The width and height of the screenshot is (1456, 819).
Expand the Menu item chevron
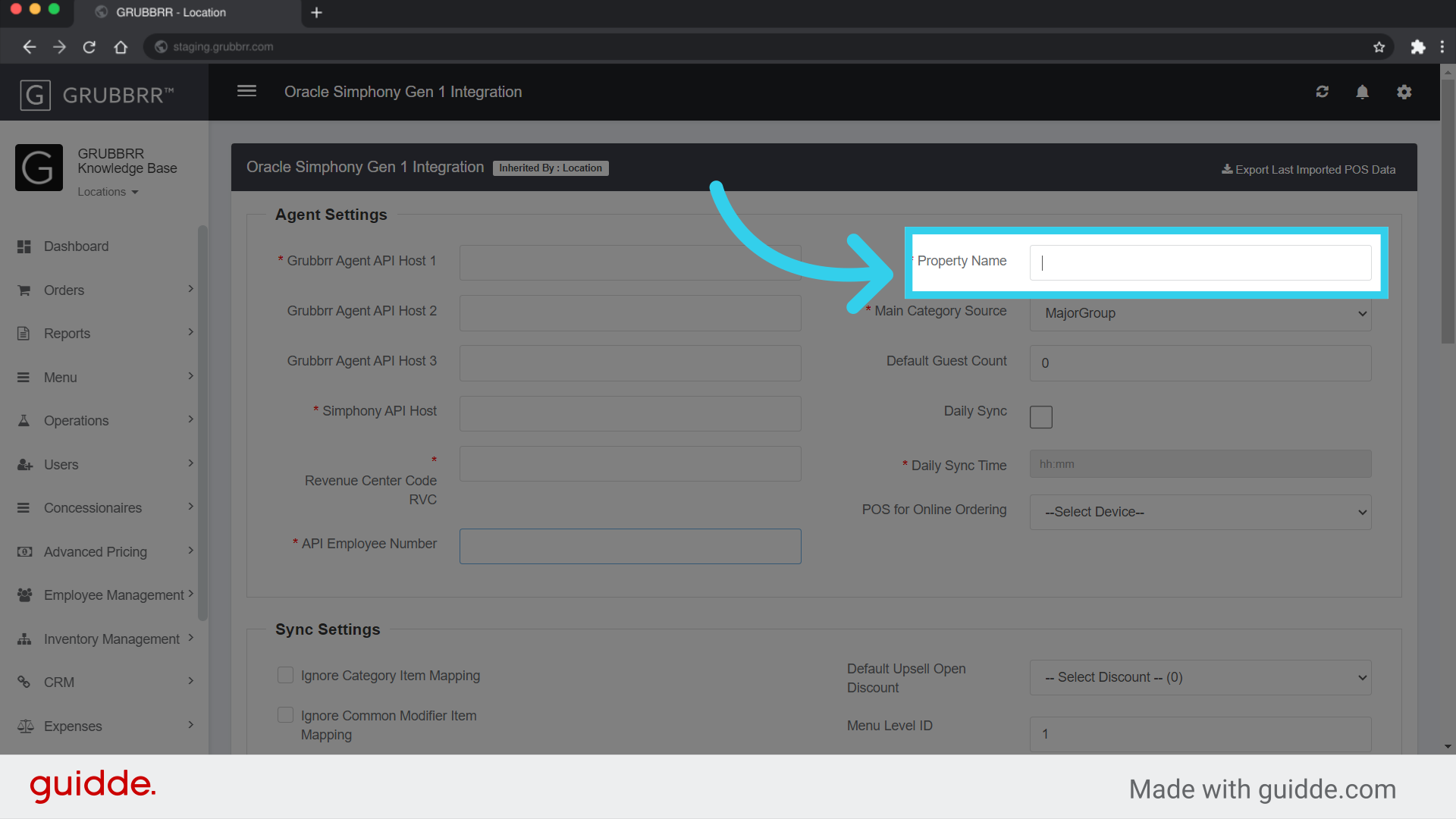[x=191, y=376]
